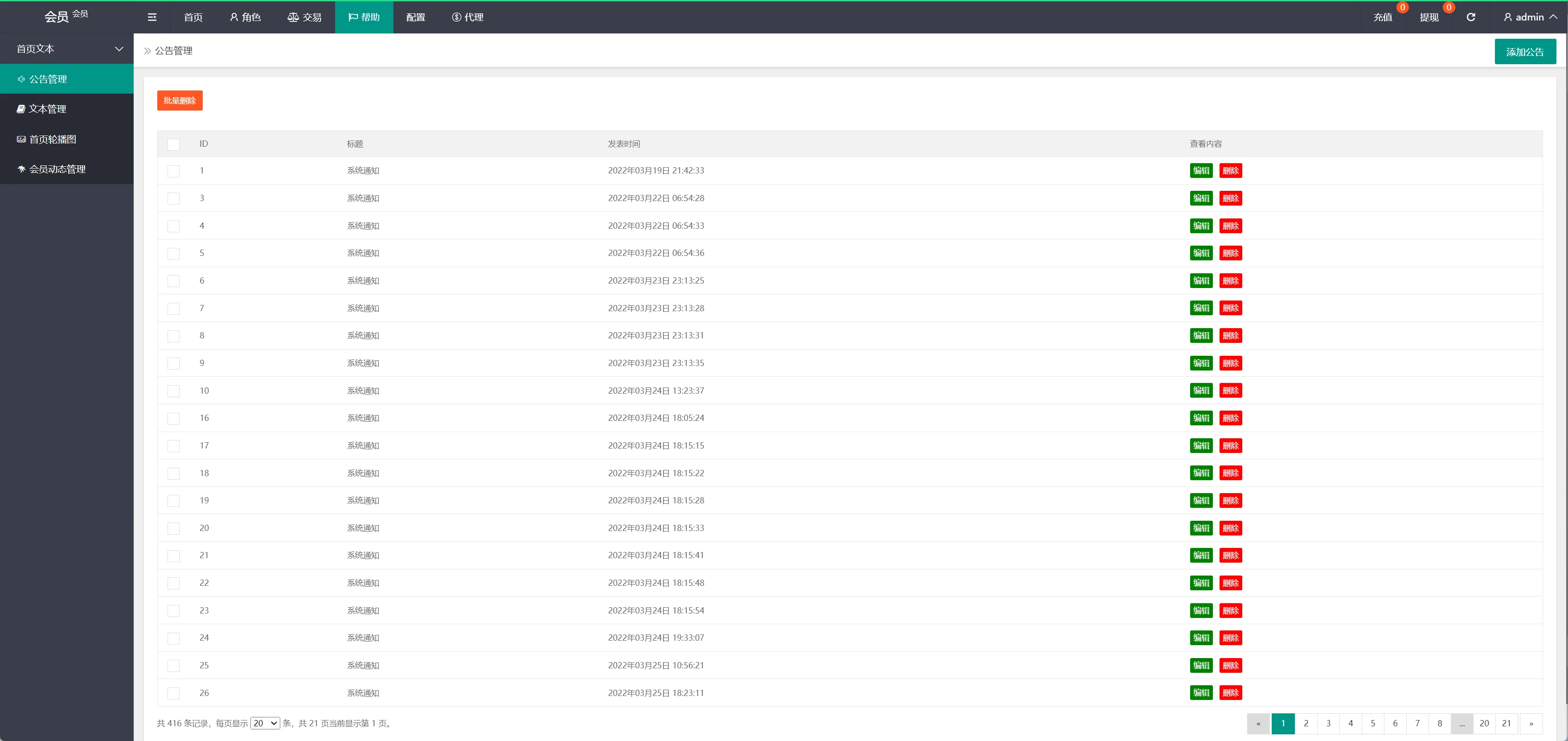Toggle the select-all checkbox in the table header
Viewport: 1568px width, 741px height.
tap(173, 144)
